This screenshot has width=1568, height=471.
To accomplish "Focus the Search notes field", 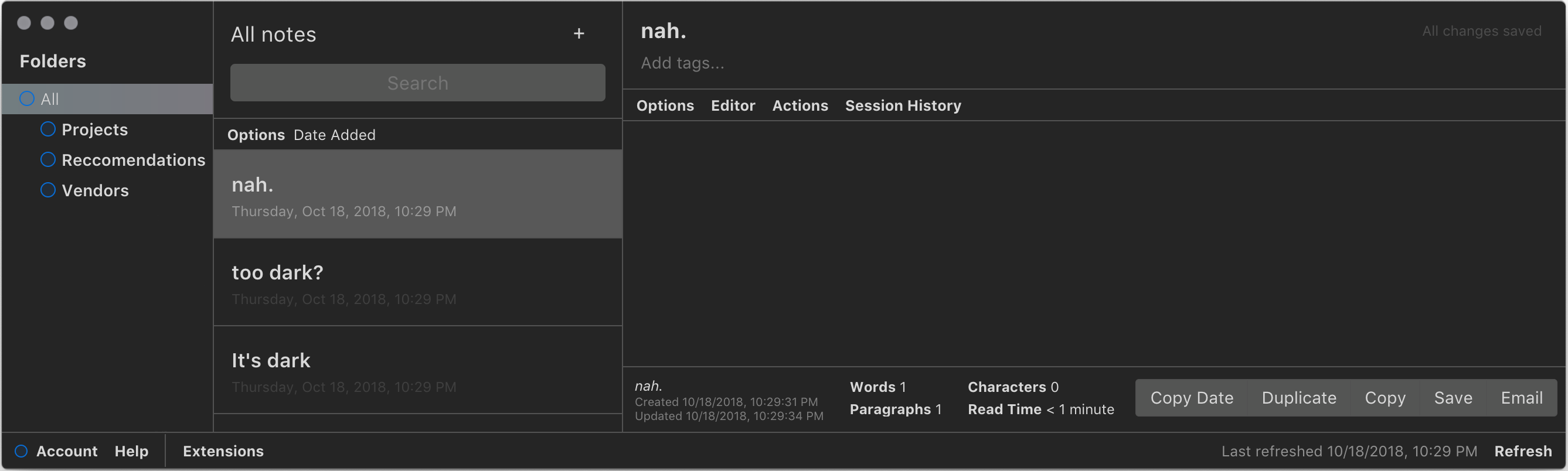I will coord(417,83).
